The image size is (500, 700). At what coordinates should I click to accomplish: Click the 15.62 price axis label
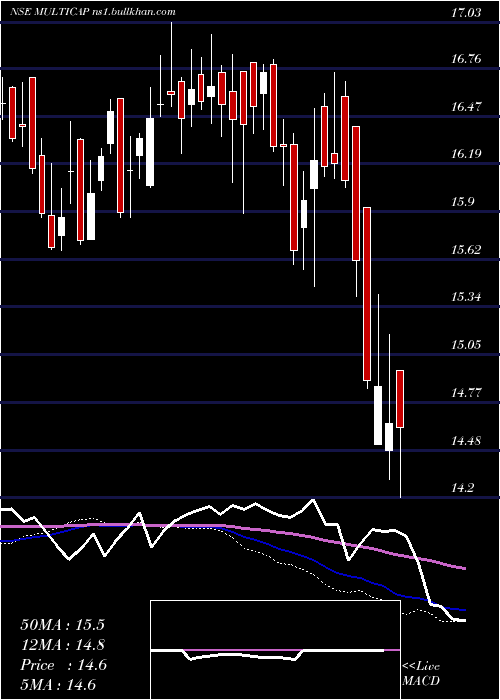[x=466, y=250]
